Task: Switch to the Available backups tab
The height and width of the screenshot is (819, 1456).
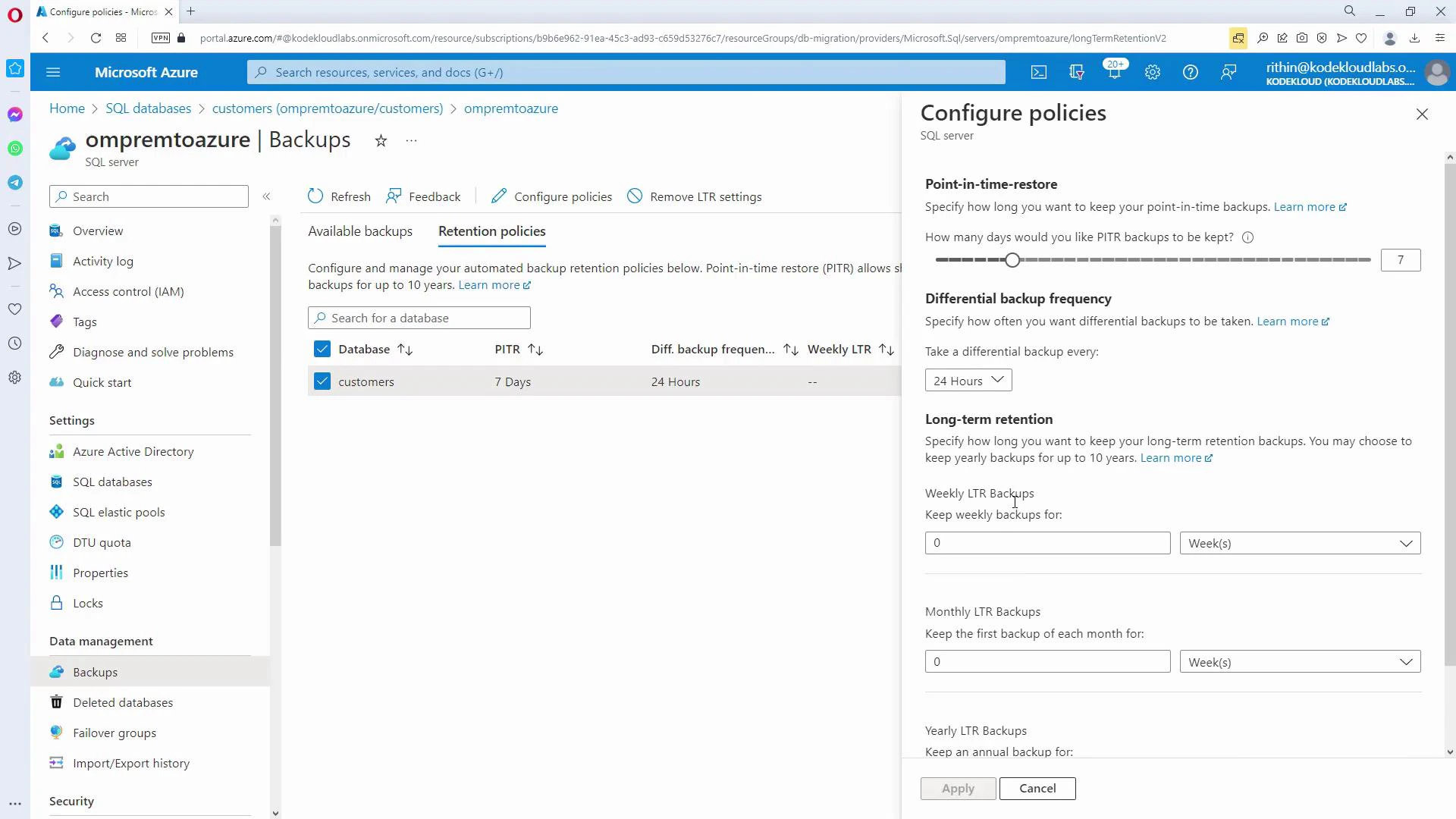Action: coord(359,231)
